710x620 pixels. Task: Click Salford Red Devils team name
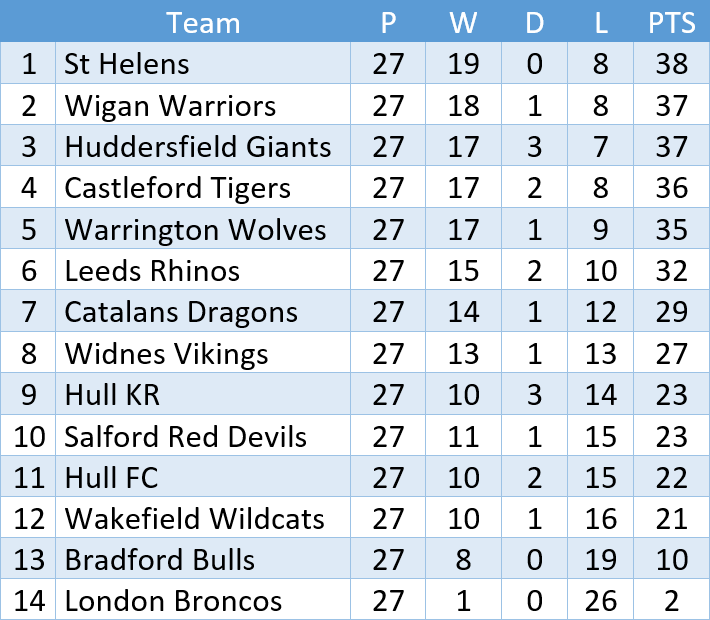(186, 436)
